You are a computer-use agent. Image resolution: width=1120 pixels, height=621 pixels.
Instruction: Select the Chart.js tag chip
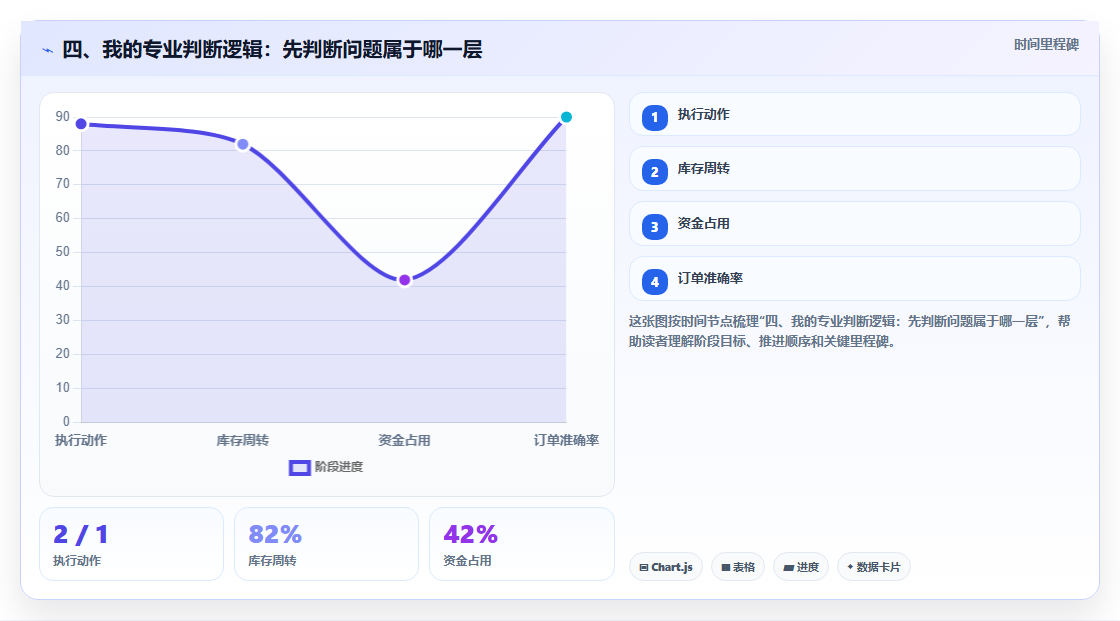(666, 567)
